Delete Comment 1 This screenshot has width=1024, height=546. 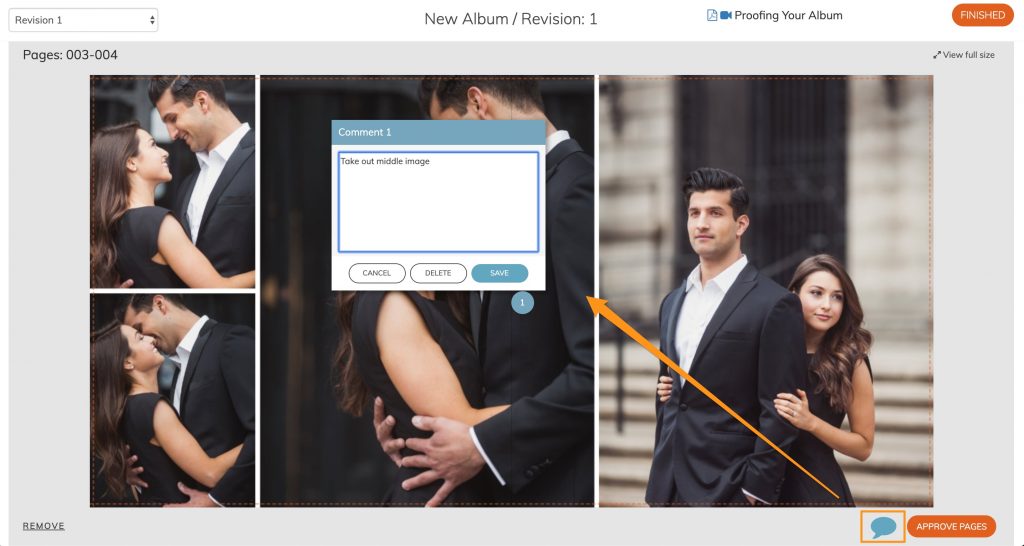click(438, 273)
